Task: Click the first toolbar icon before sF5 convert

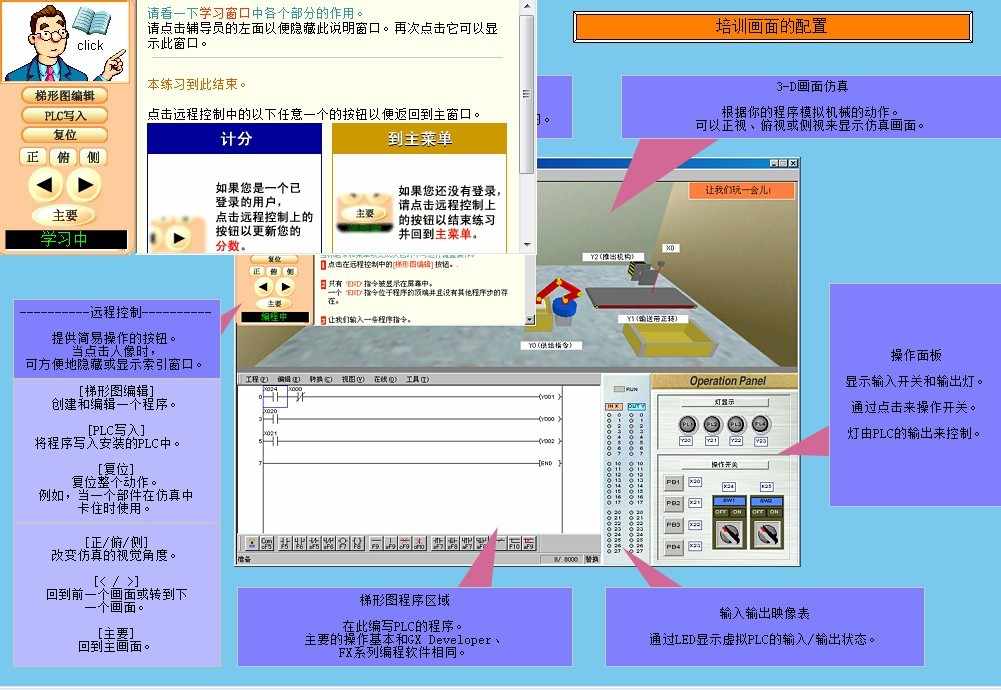Action: (252, 543)
